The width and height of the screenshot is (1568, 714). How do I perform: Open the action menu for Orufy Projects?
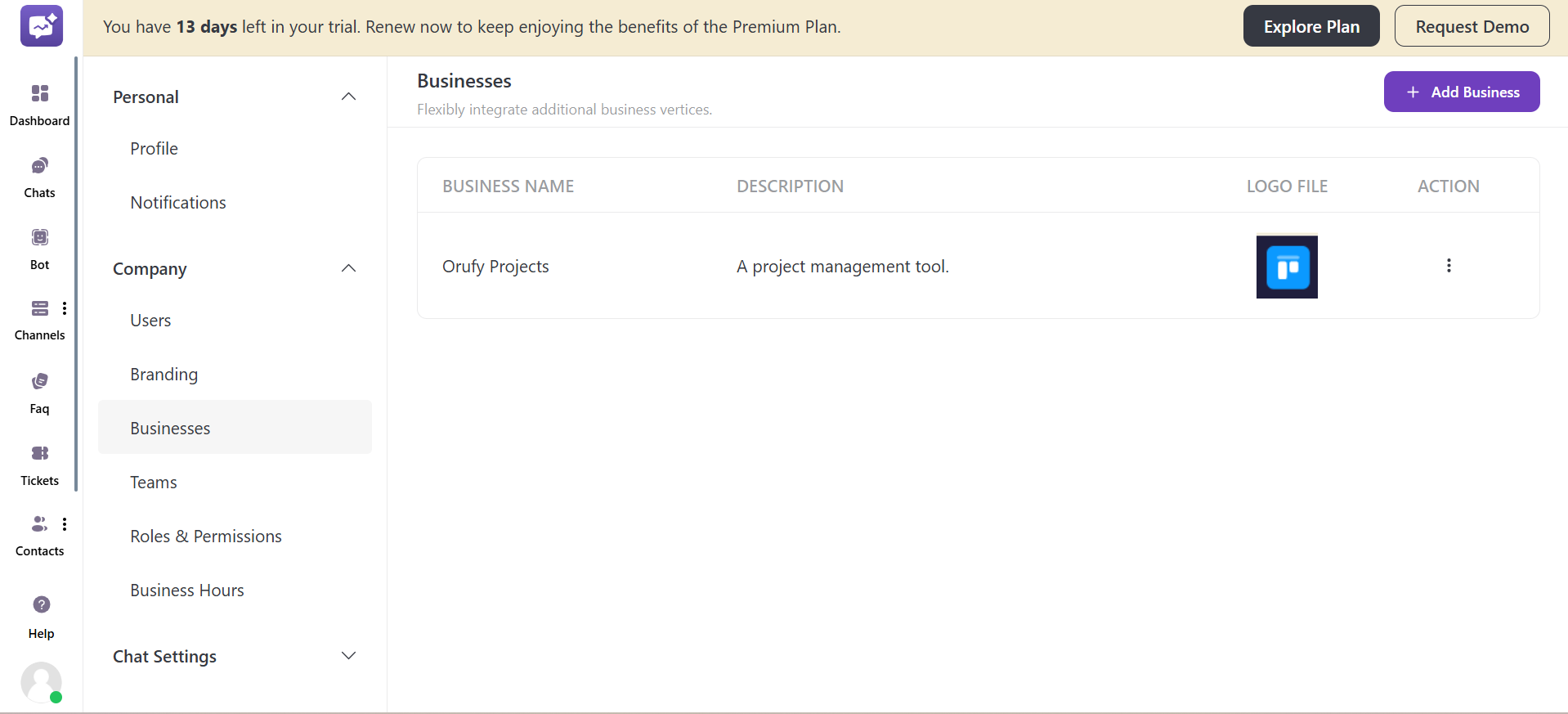coord(1449,266)
